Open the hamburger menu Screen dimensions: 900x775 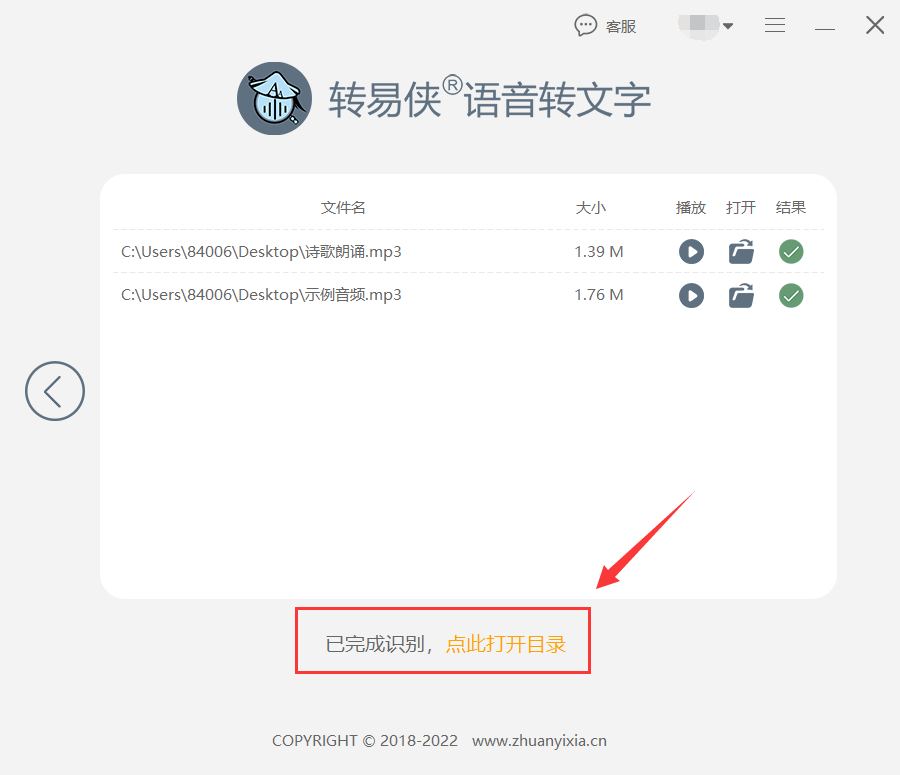tap(775, 25)
